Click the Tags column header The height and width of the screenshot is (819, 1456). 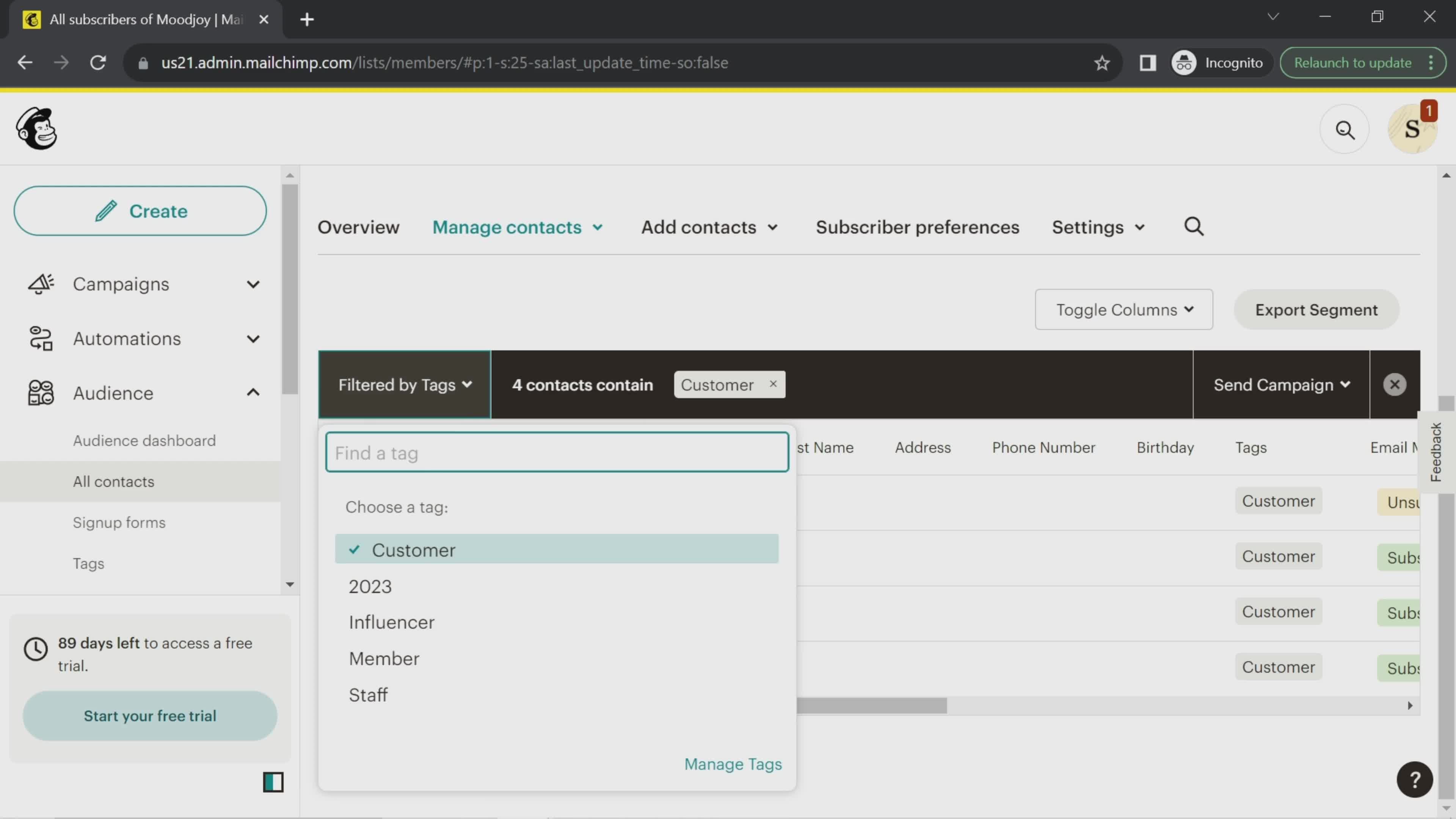coord(1250,447)
